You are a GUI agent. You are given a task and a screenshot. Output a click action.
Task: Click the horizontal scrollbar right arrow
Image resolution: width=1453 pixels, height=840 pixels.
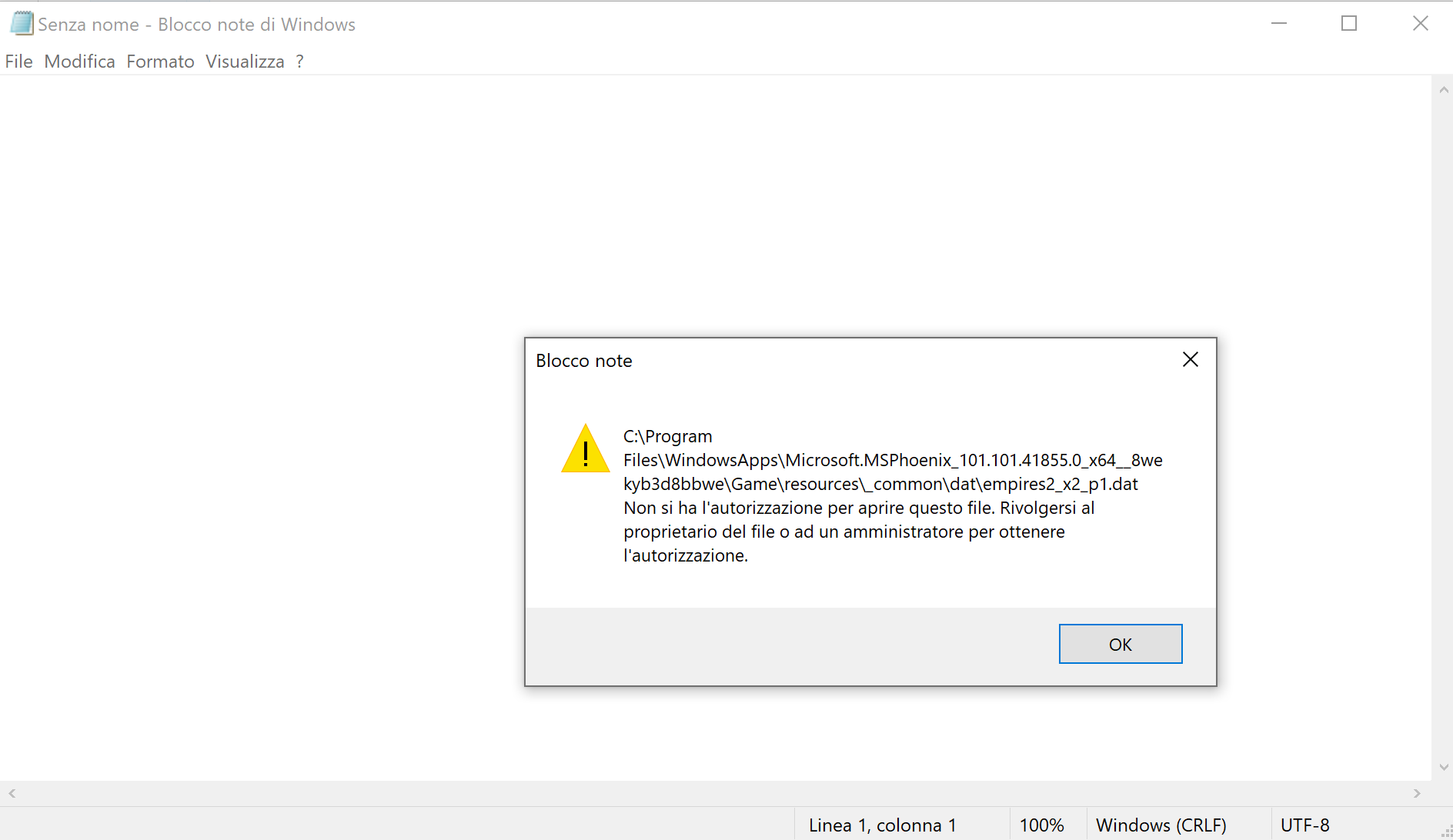click(1417, 793)
